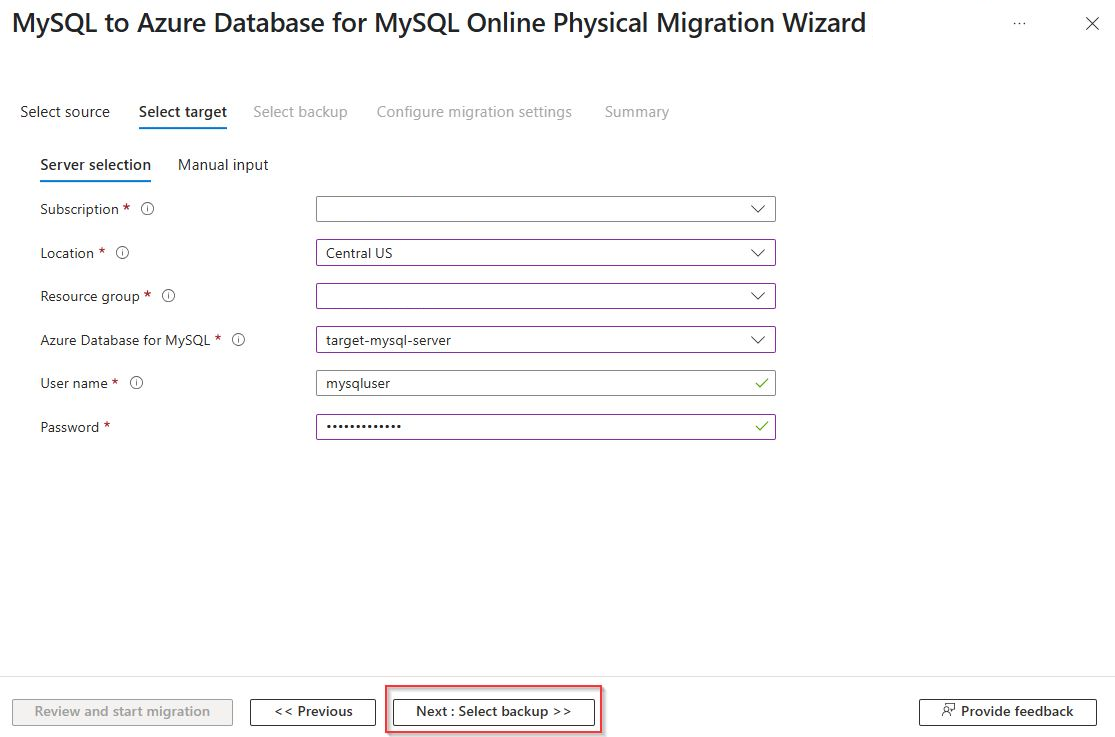The width and height of the screenshot is (1115, 737).
Task: Open the Subscription dropdown
Action: 545,209
